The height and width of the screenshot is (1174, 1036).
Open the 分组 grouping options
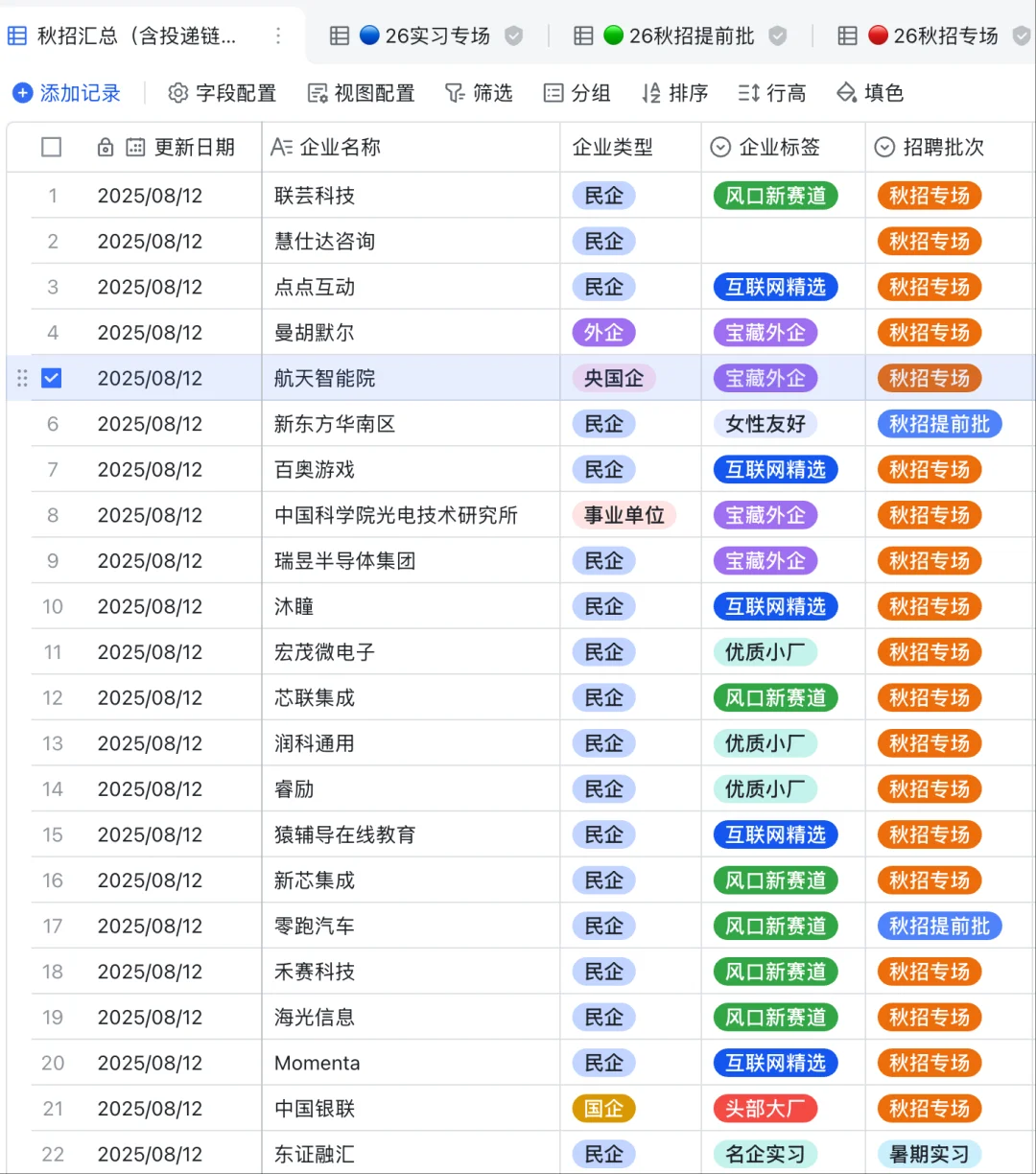click(x=577, y=93)
